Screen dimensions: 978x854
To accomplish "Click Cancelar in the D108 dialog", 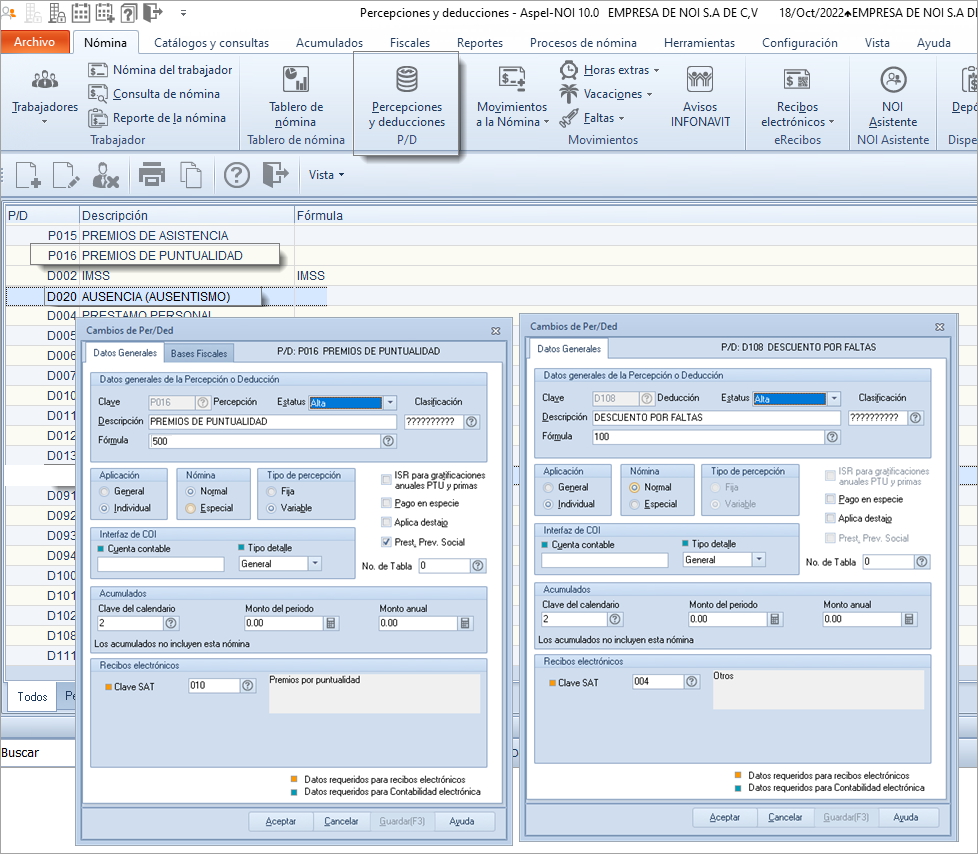I will (785, 817).
